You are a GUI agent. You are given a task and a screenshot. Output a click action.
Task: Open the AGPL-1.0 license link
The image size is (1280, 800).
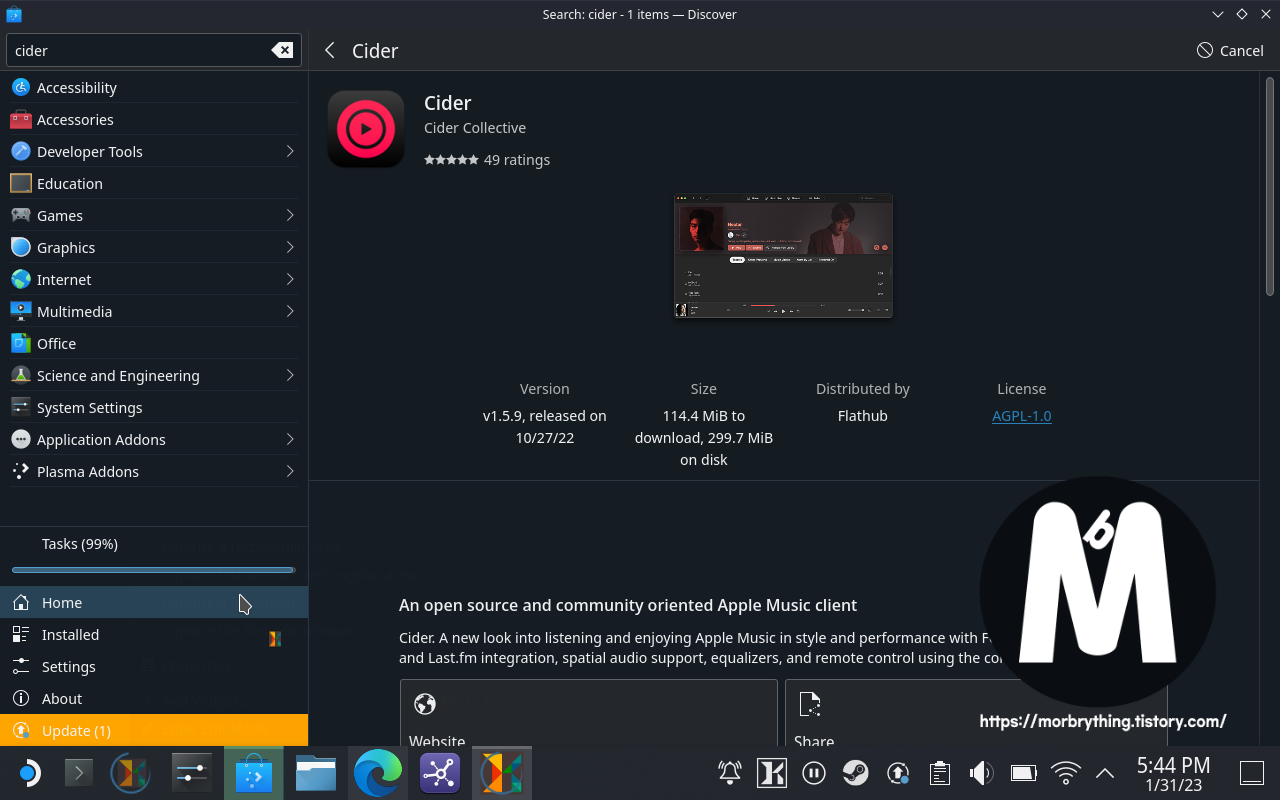pyautogui.click(x=1021, y=416)
